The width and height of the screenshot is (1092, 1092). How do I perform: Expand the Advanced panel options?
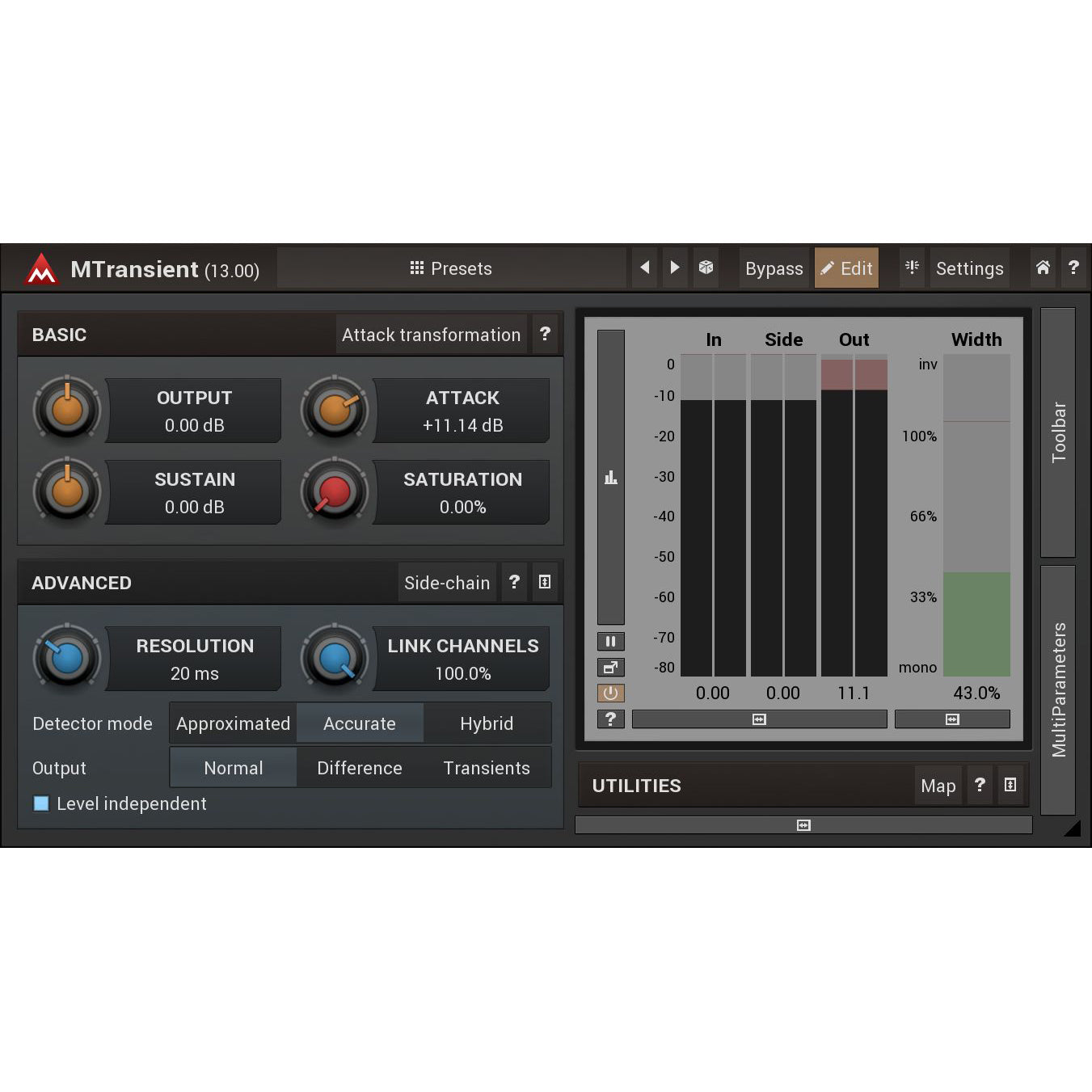[545, 582]
